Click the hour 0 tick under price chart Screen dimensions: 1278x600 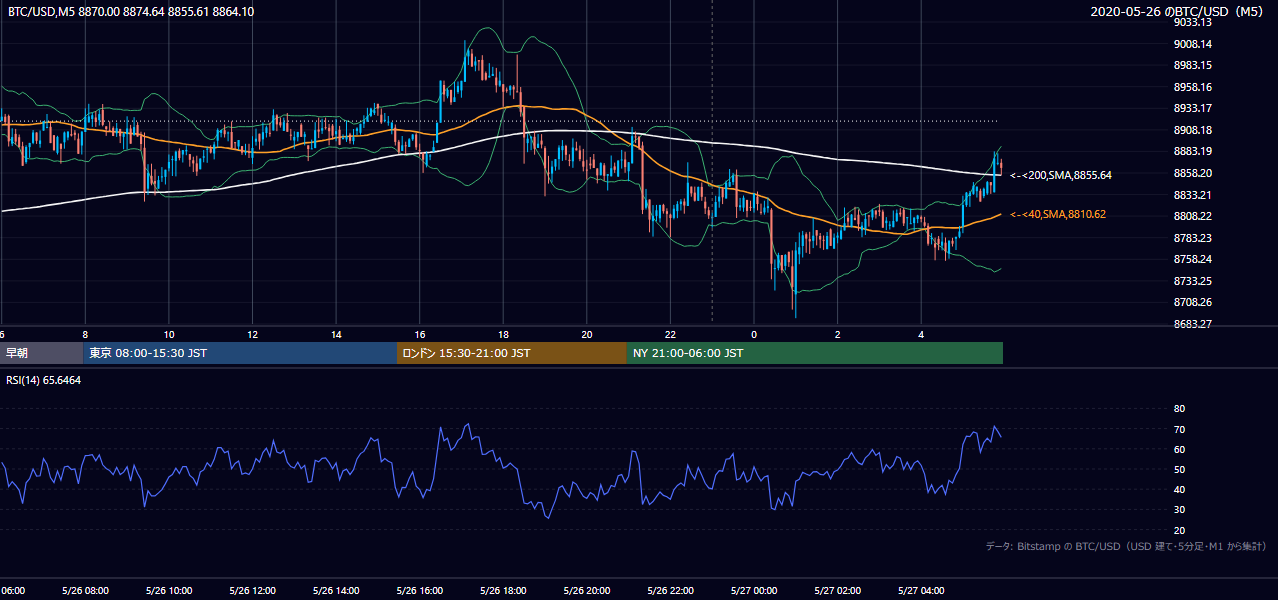(754, 334)
